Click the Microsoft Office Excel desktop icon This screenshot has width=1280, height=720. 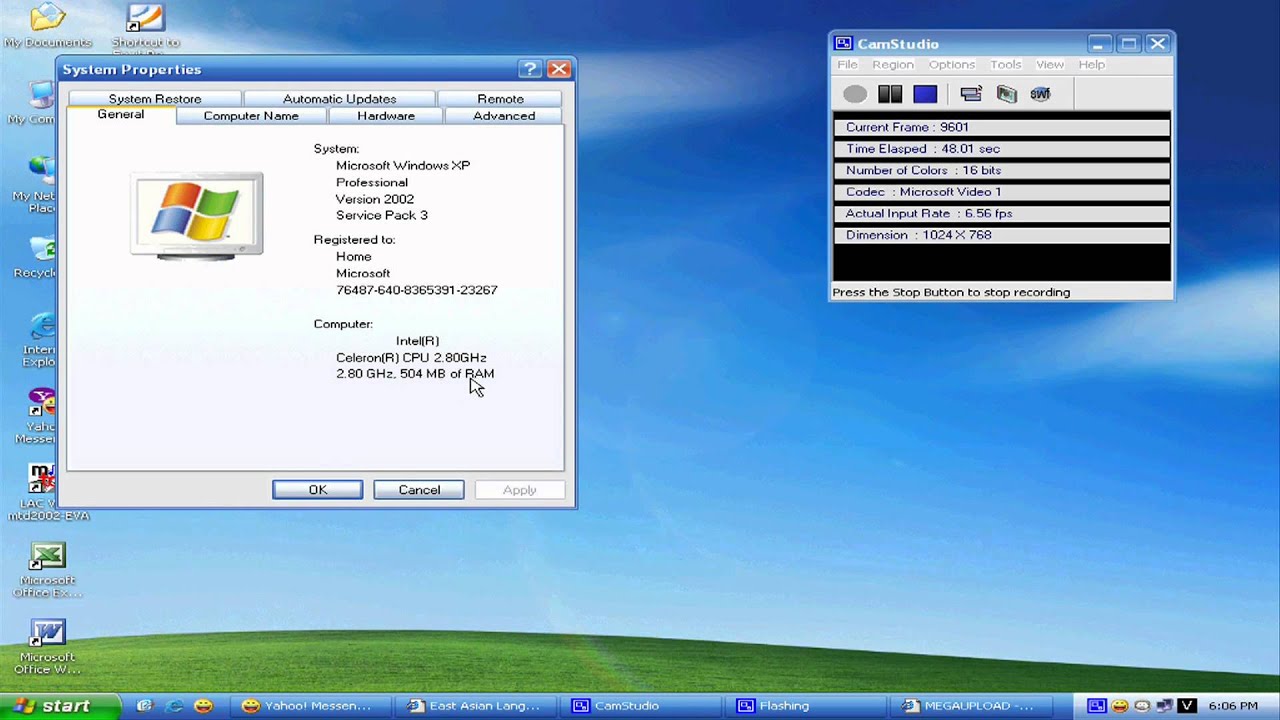[x=47, y=570]
